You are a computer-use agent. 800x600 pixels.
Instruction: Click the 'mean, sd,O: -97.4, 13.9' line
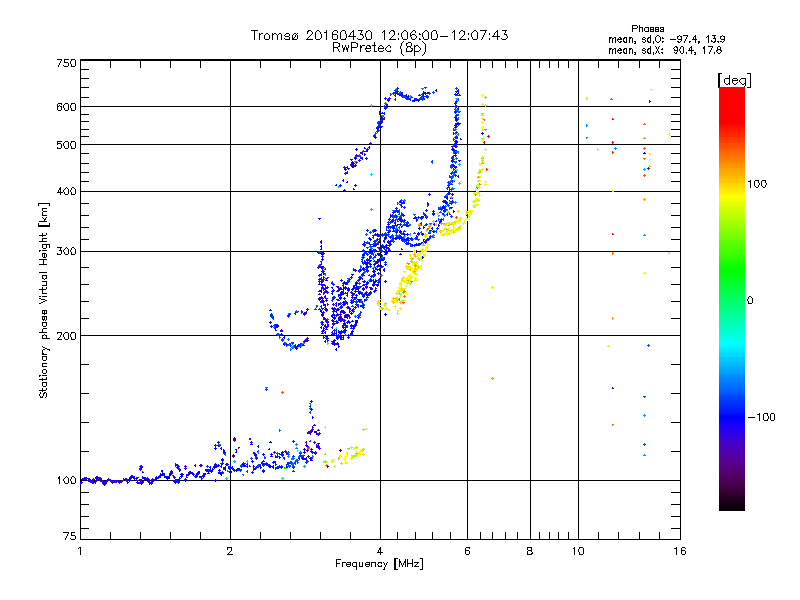click(666, 39)
